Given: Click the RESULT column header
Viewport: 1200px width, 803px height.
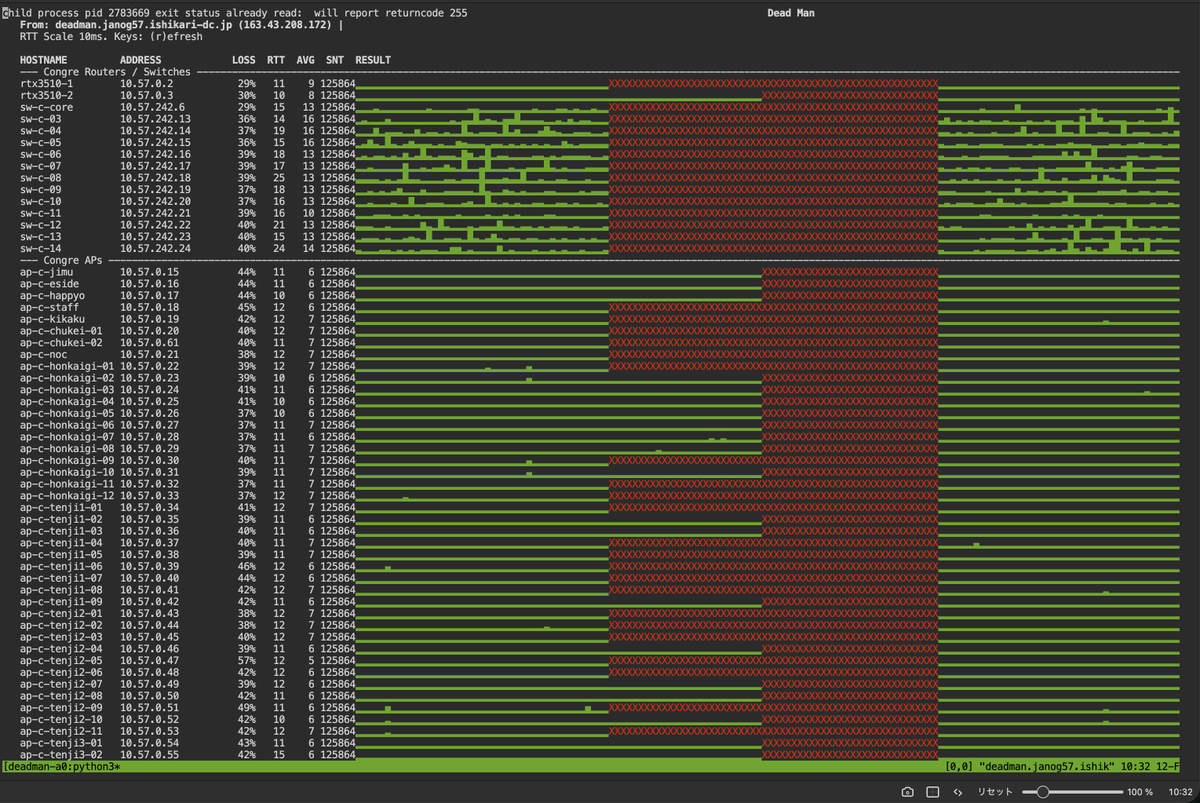Looking at the screenshot, I should point(373,60).
